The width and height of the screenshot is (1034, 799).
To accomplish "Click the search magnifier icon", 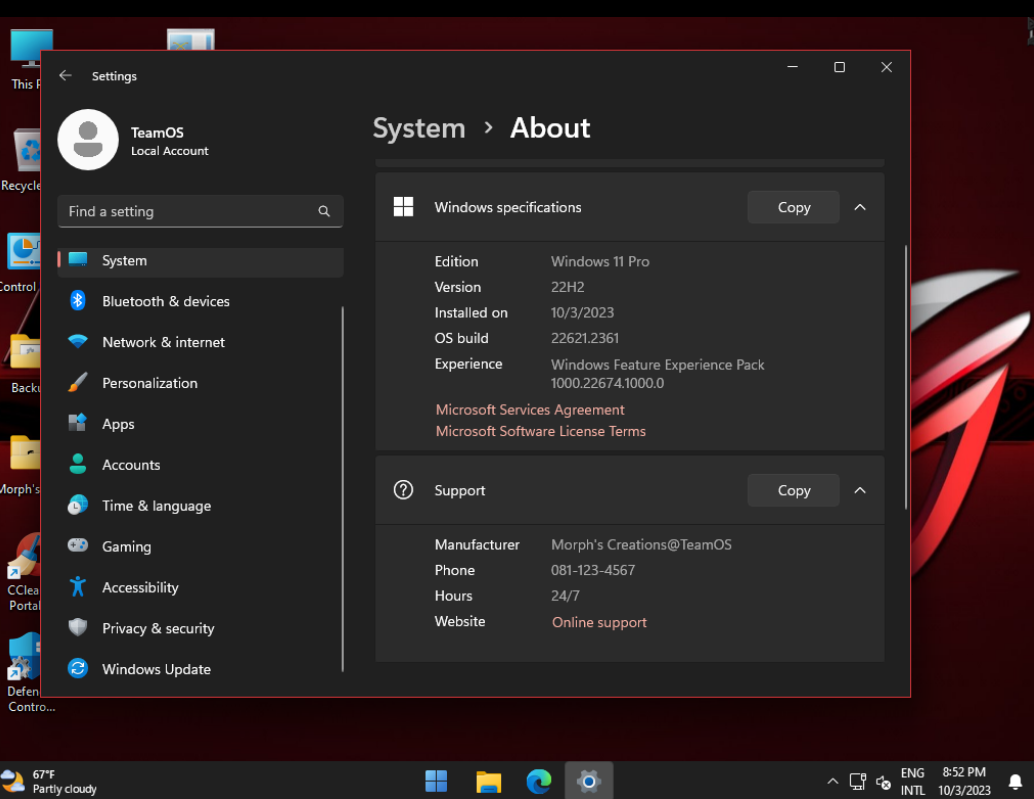I will point(324,211).
